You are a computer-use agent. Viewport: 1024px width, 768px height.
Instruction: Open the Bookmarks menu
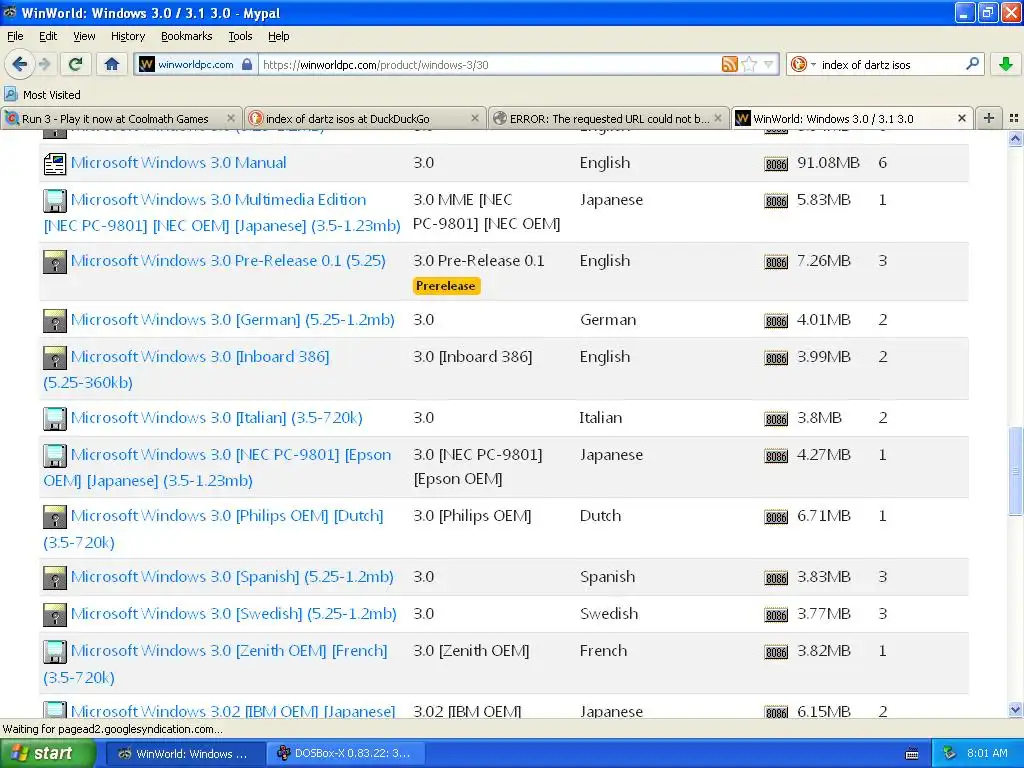(186, 36)
